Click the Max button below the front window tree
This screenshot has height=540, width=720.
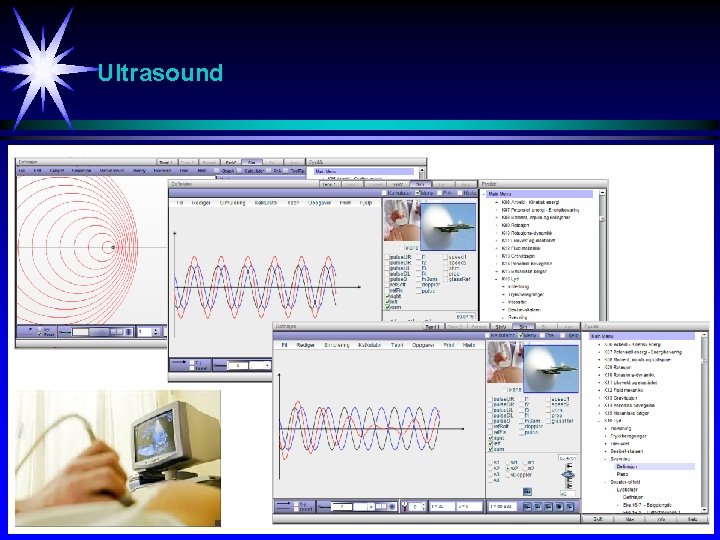pyautogui.click(x=630, y=519)
